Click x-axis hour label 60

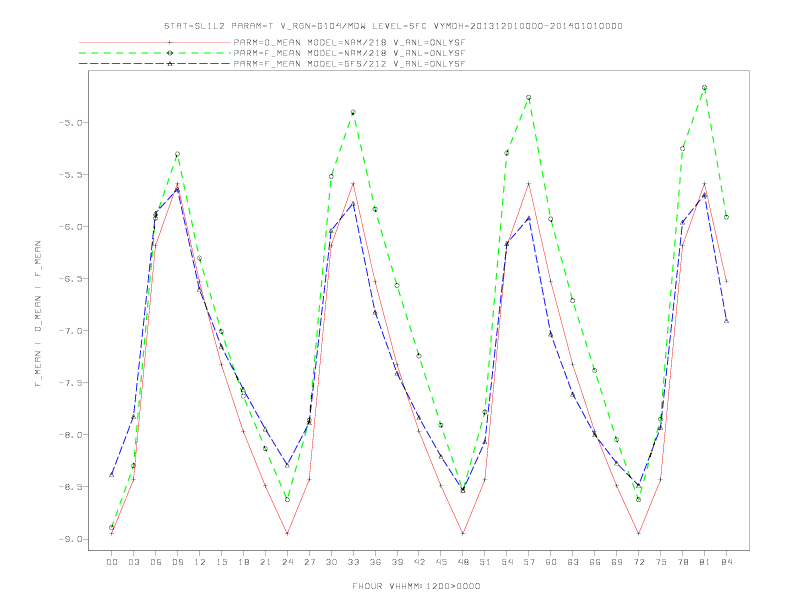pyautogui.click(x=551, y=562)
